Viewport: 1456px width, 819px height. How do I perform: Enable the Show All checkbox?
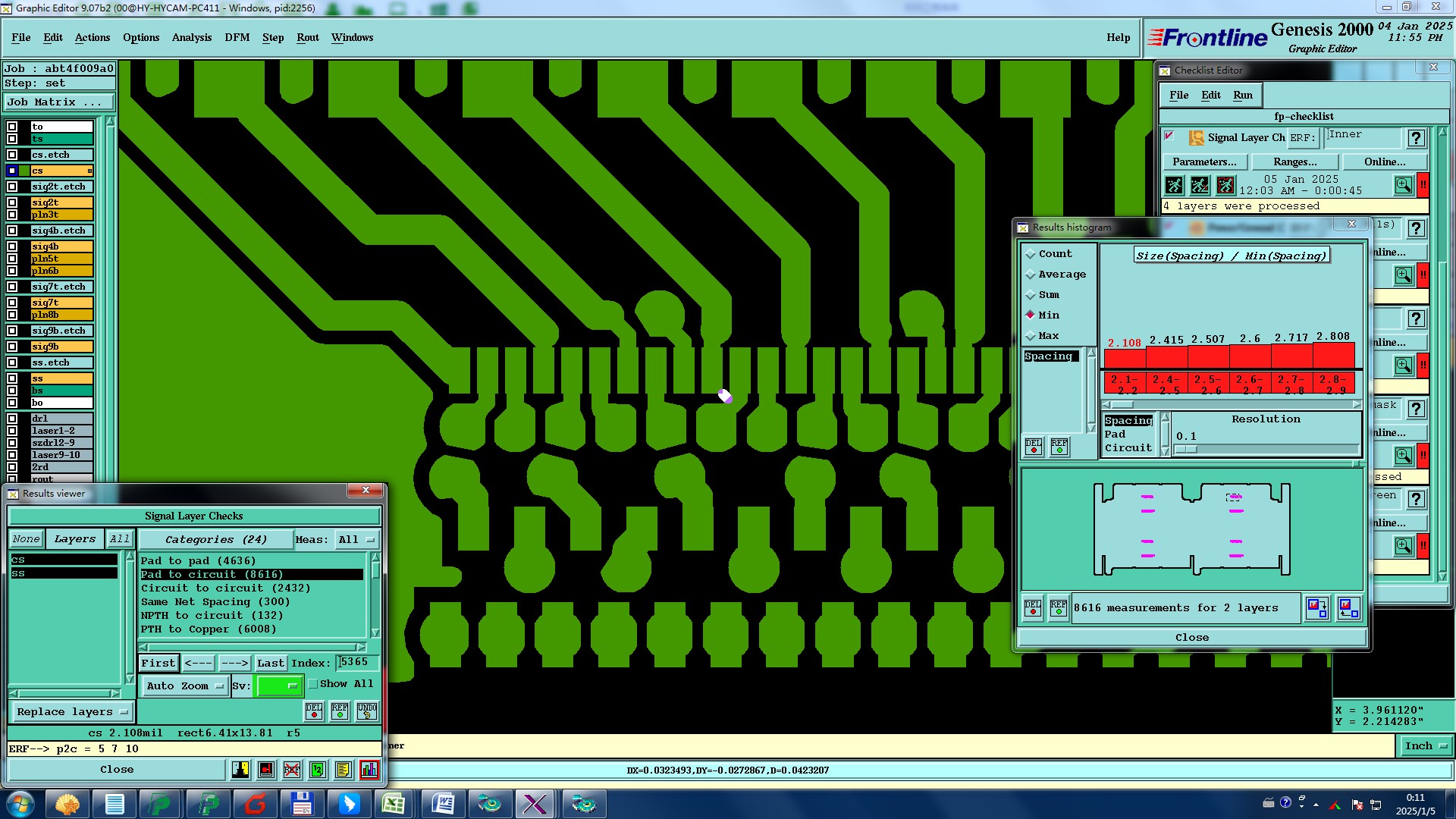[313, 684]
